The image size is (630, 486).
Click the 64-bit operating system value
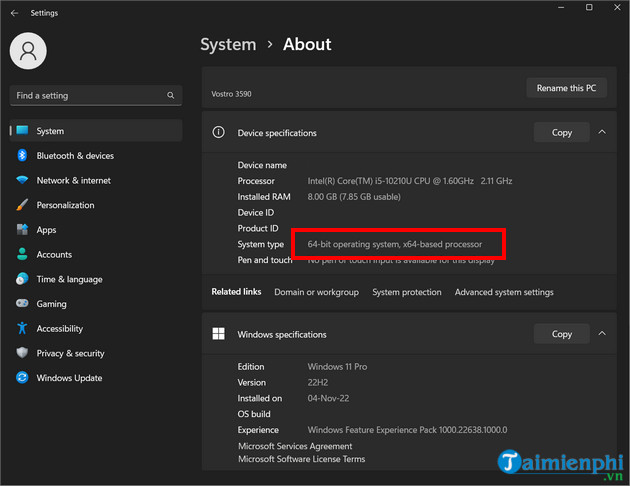(x=395, y=244)
